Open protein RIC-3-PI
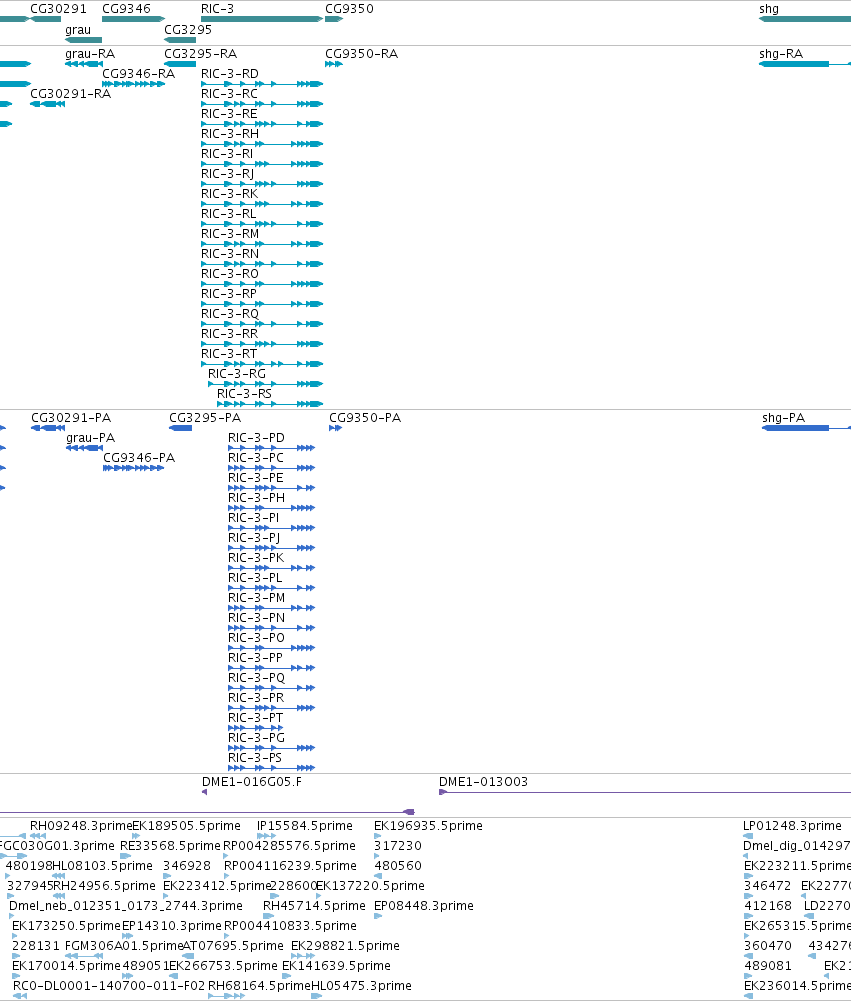Image resolution: width=851 pixels, height=1001 pixels. pyautogui.click(x=271, y=528)
